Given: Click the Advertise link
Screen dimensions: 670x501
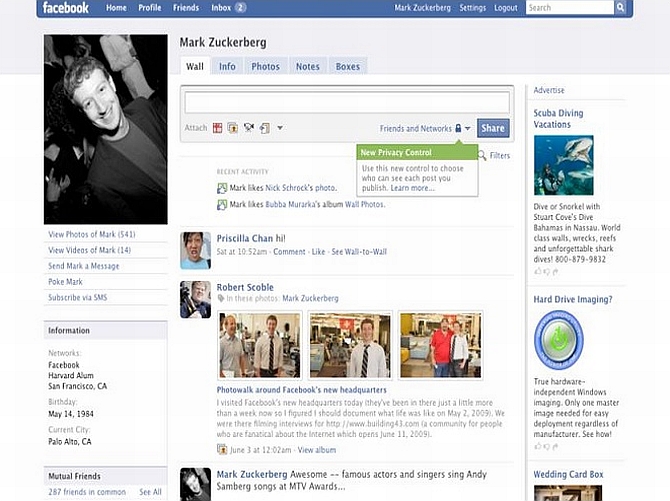Looking at the screenshot, I should point(549,90).
